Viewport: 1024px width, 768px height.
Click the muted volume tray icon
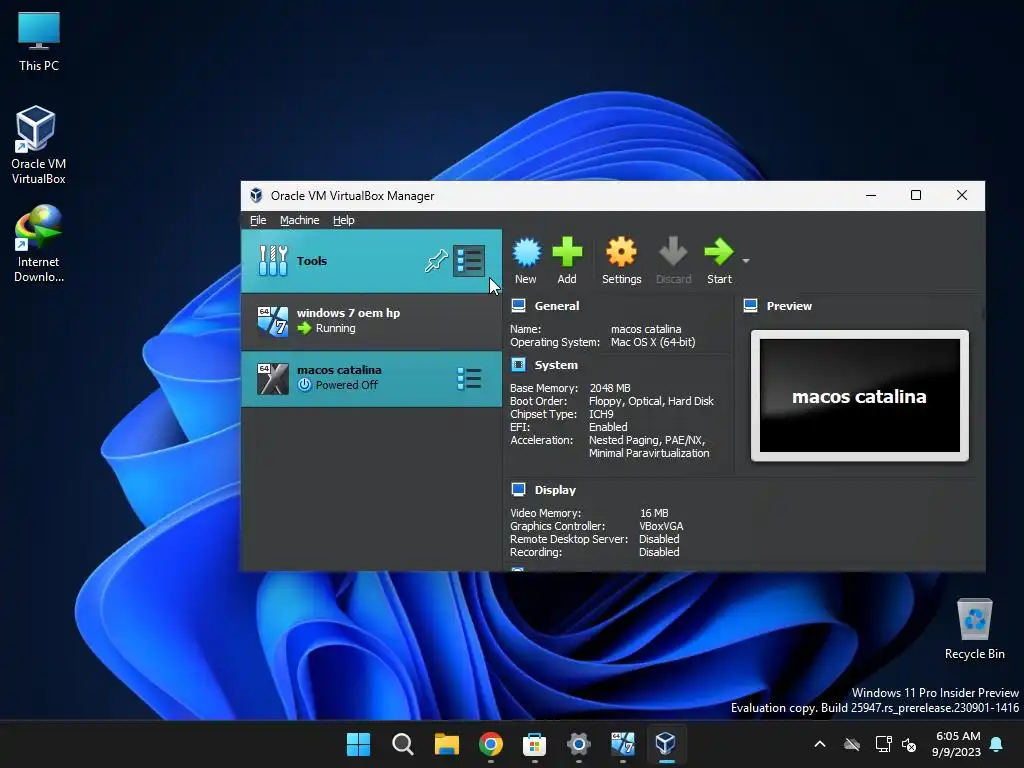point(909,744)
